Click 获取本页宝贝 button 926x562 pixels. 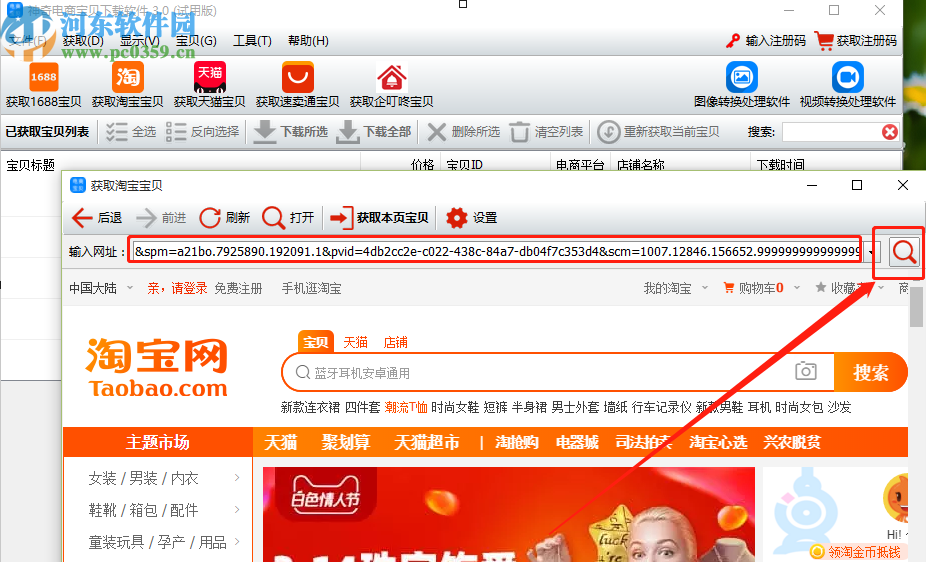click(379, 218)
